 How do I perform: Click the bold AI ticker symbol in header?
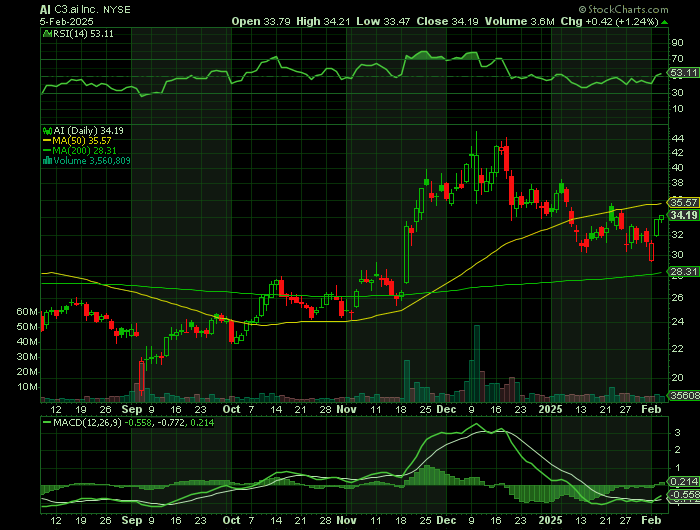tap(45, 10)
